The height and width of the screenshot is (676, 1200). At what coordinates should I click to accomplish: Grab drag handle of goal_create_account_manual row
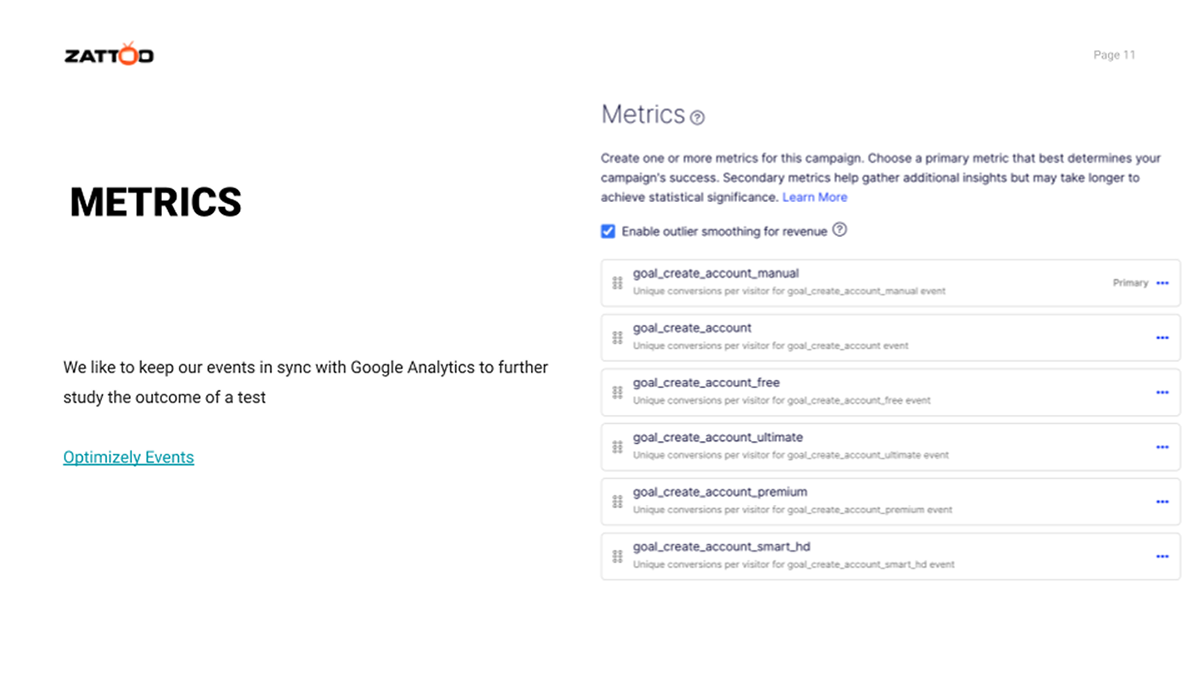617,283
